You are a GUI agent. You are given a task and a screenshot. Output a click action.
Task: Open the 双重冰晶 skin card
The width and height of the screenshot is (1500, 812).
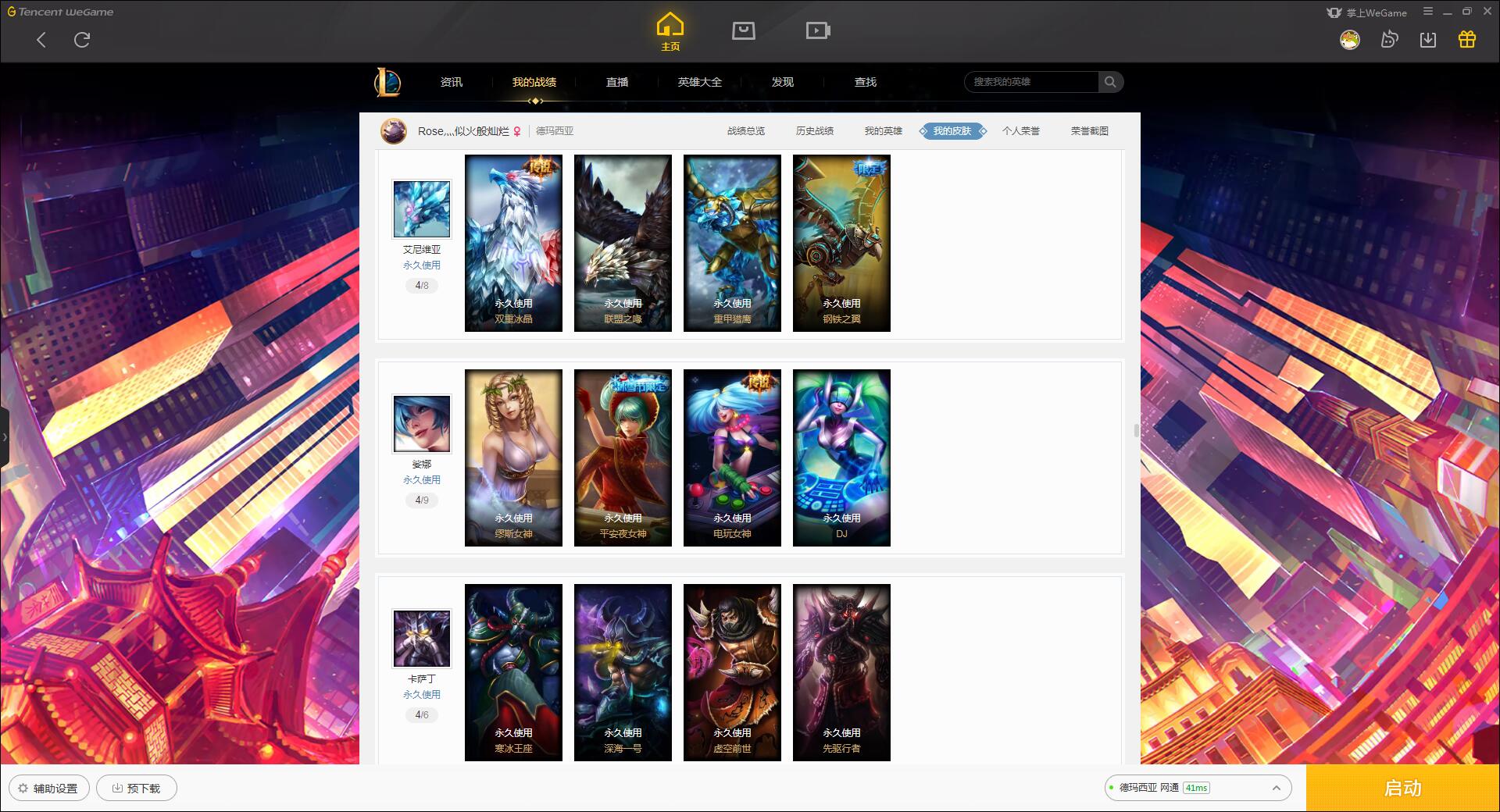coord(513,243)
